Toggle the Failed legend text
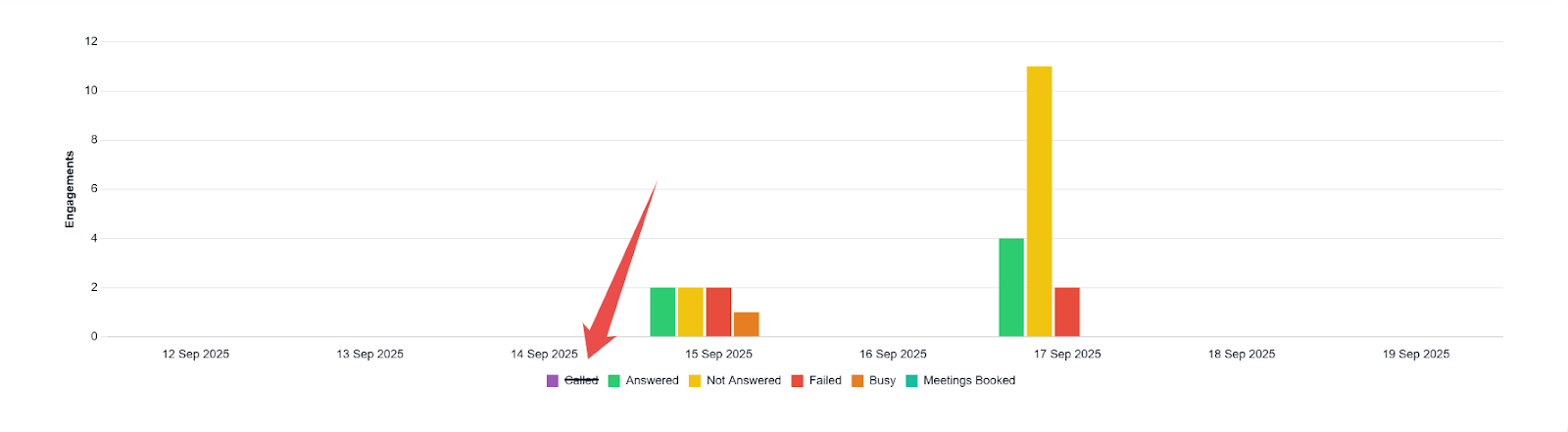Viewport: 1568px width, 432px height. [x=825, y=381]
